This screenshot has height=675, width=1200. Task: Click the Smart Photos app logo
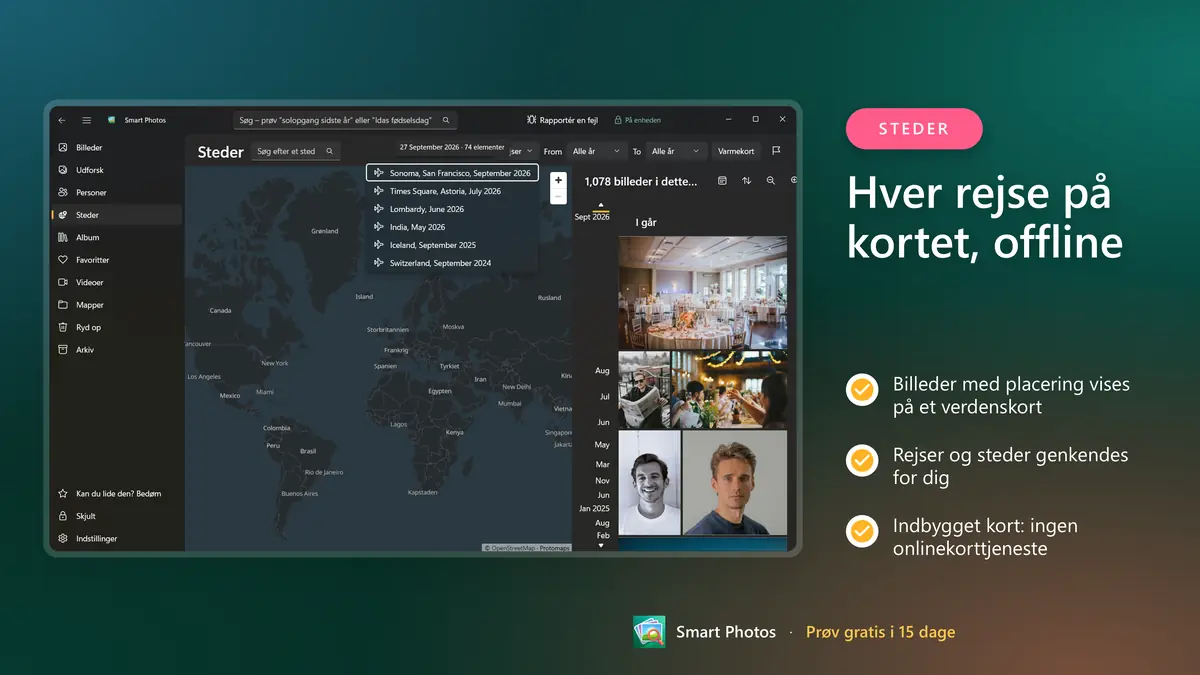(112, 120)
